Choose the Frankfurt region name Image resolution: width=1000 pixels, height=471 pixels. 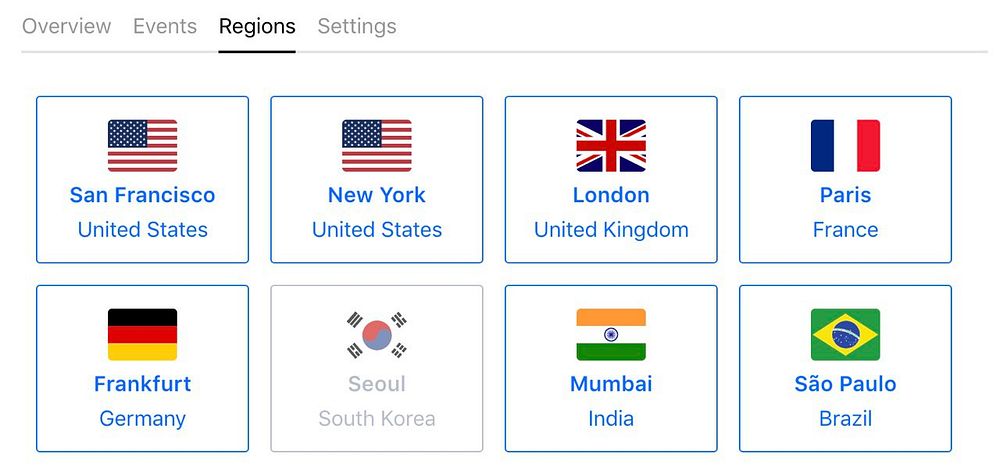(142, 384)
